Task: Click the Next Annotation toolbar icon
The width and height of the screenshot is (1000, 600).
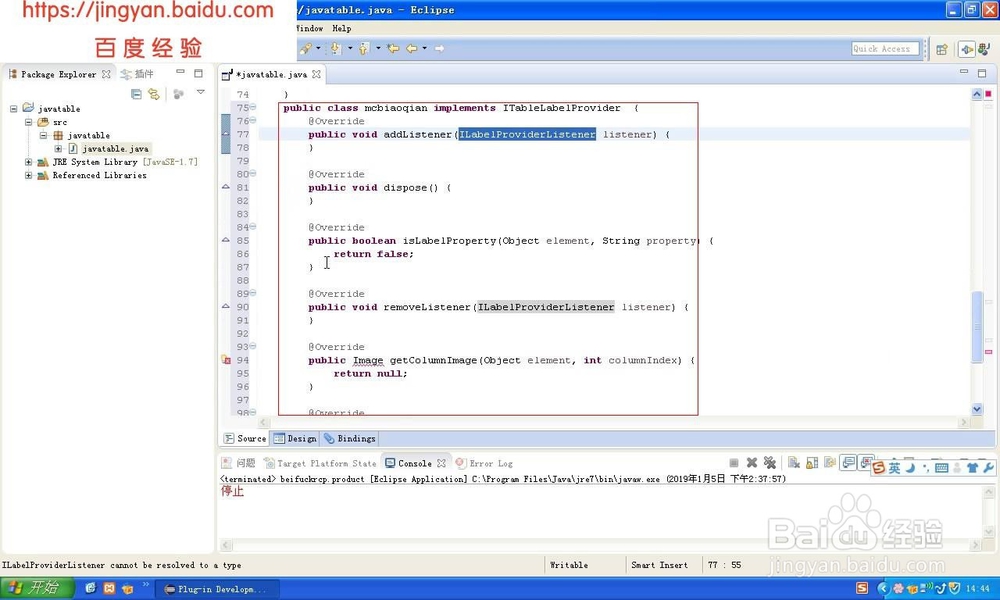Action: click(x=336, y=48)
